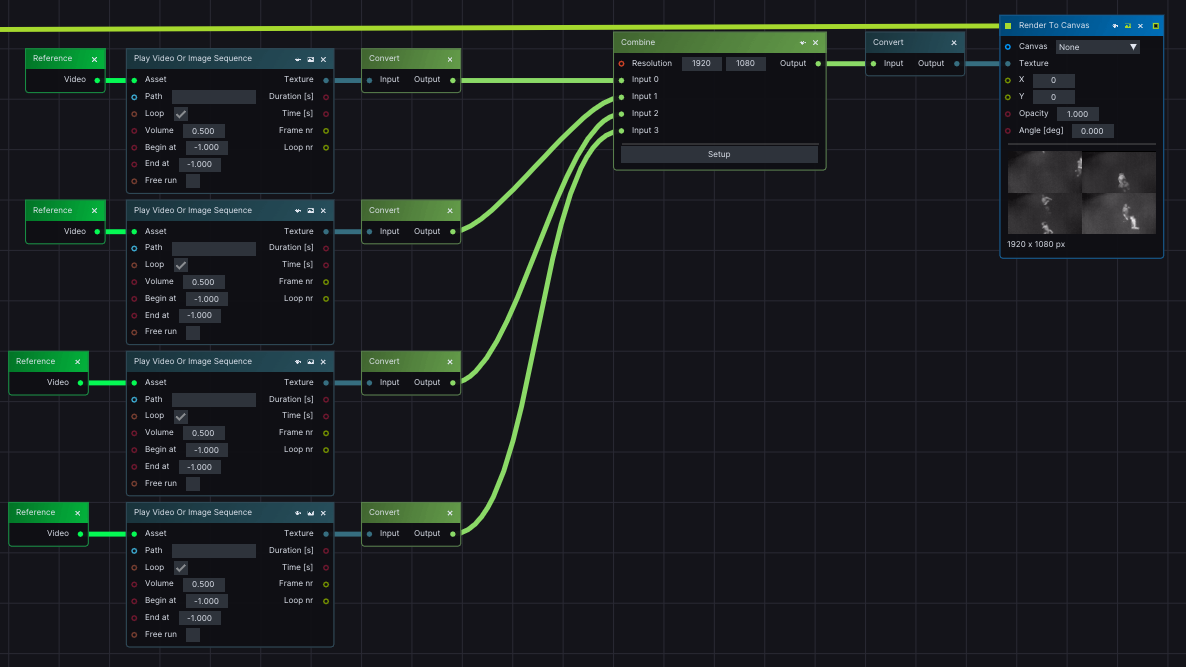
Task: Click the Resolution height field showing 1080
Action: pos(745,64)
